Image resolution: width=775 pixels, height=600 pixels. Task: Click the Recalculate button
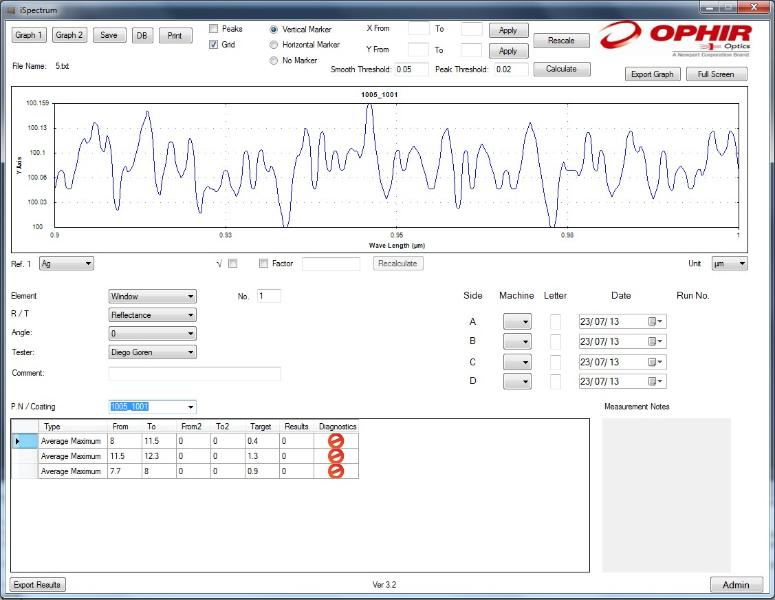[398, 263]
